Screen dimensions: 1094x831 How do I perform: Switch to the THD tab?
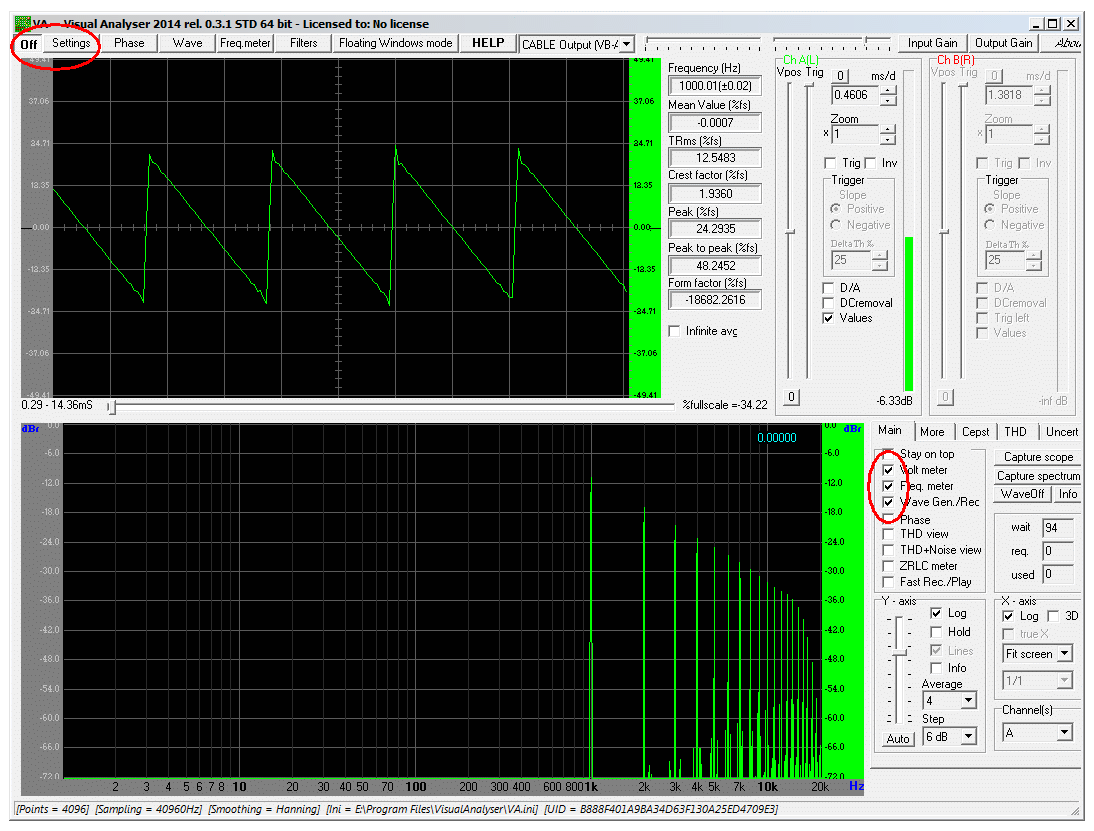click(x=1015, y=431)
